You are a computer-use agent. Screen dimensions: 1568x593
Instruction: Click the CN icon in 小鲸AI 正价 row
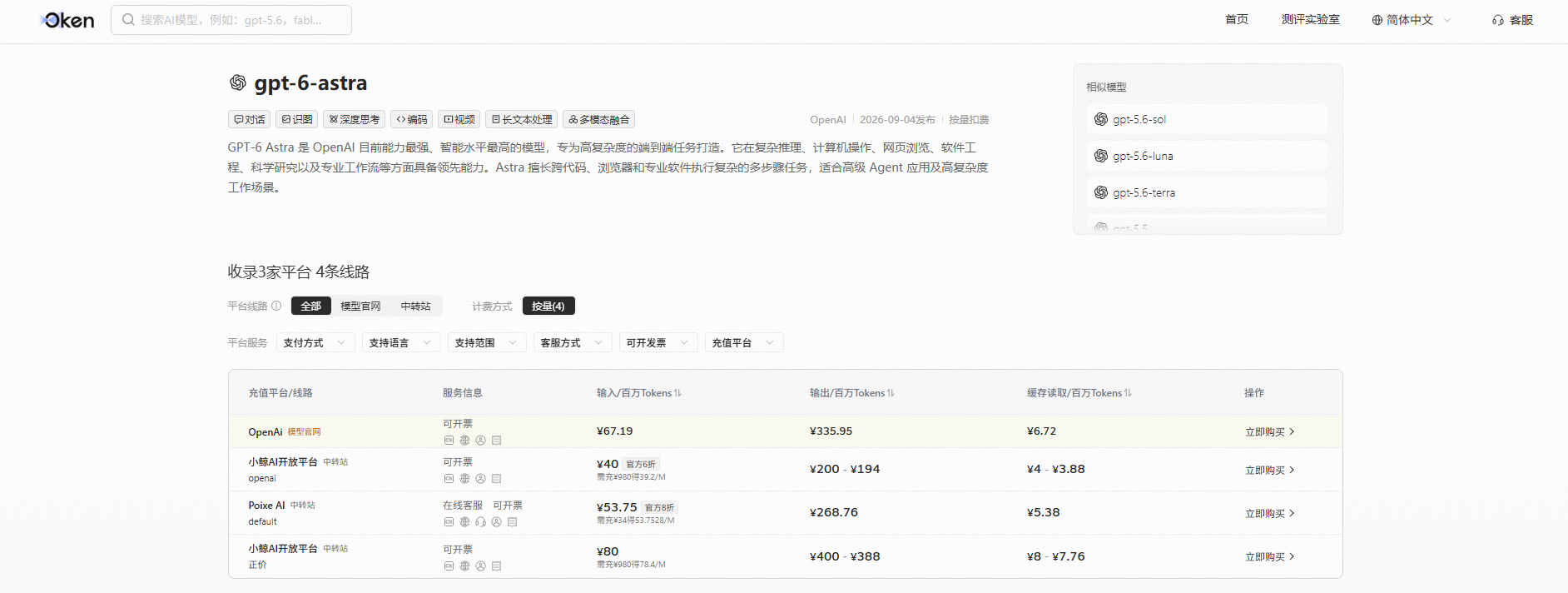click(449, 566)
